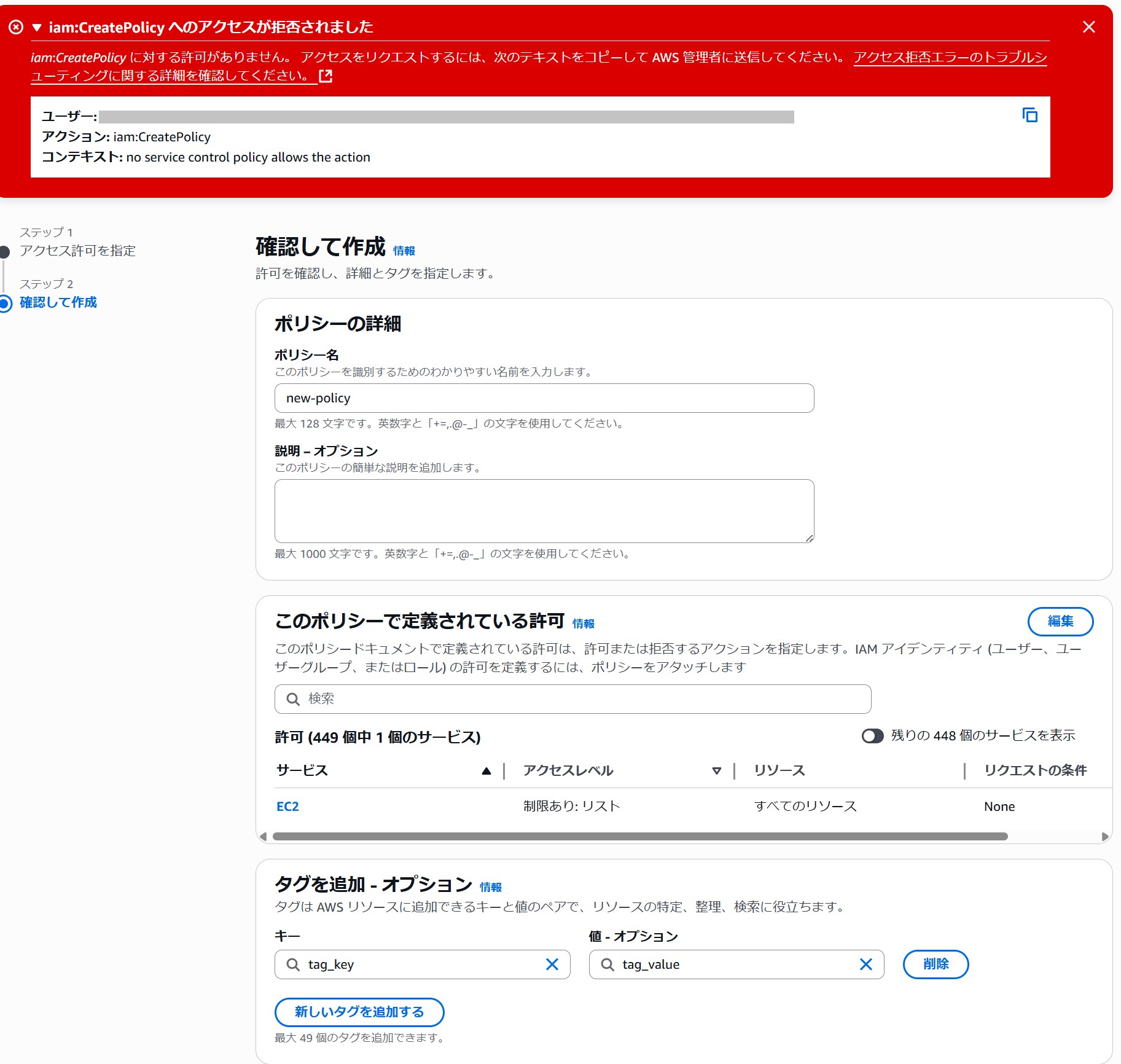1121x1064 pixels.
Task: Open the access denied troubleshooting link
Action: click(950, 58)
